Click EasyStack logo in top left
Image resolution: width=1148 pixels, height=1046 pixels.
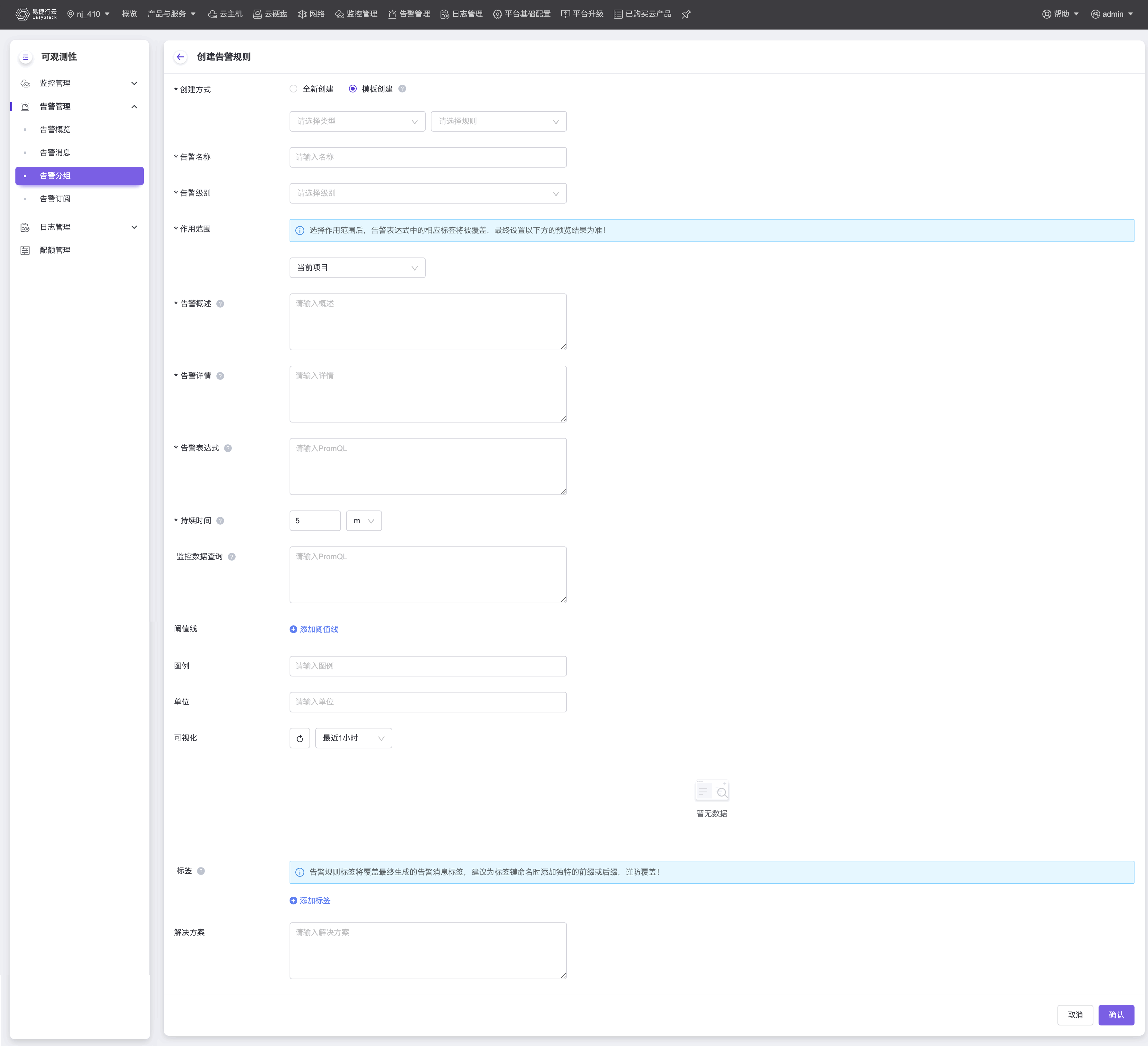point(36,14)
